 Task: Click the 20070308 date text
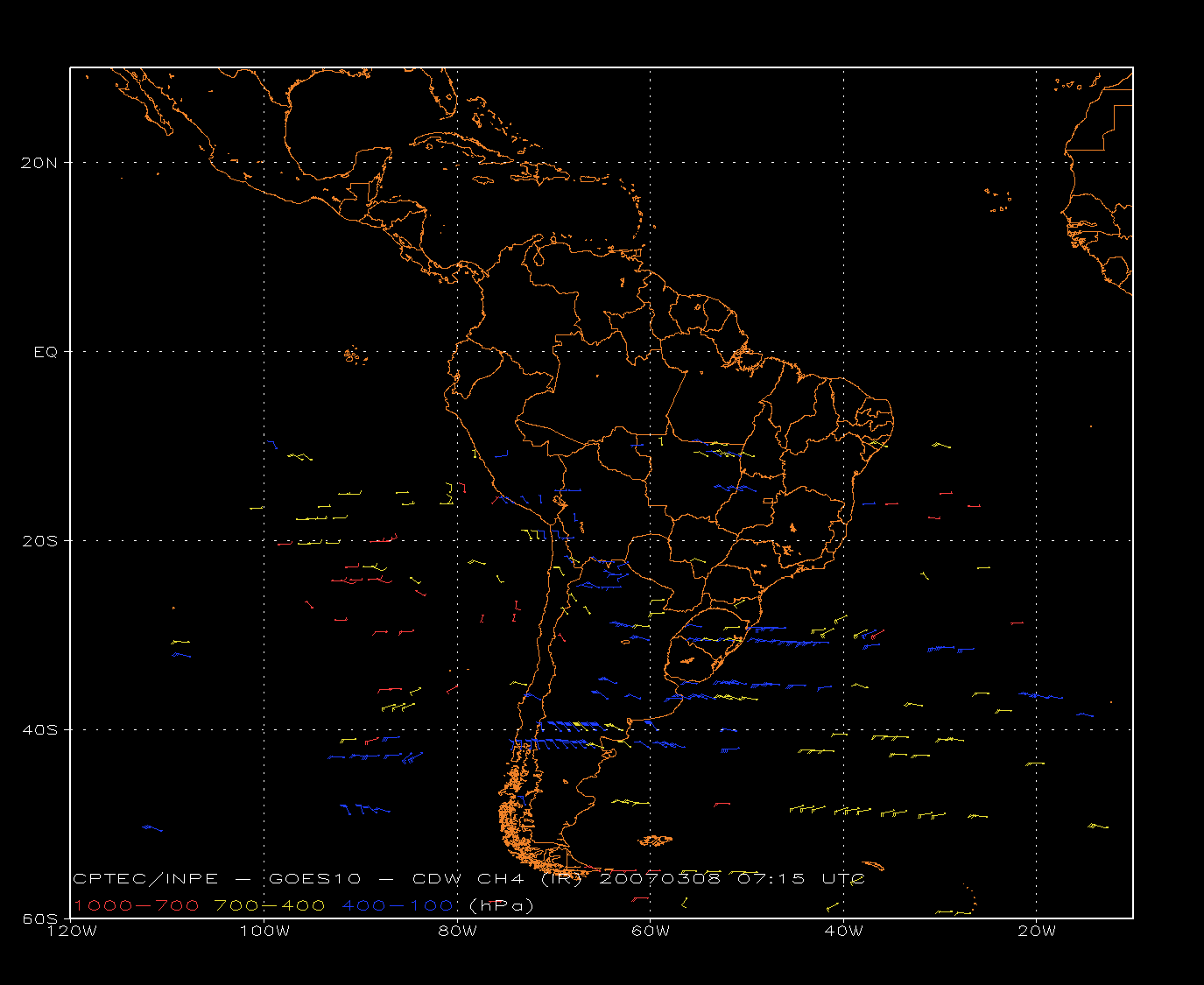(x=660, y=879)
